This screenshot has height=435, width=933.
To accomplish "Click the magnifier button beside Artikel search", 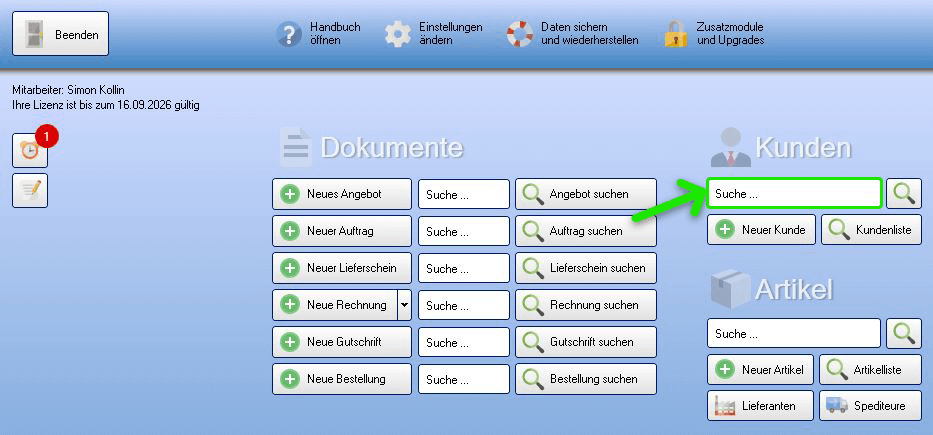I will [x=904, y=333].
